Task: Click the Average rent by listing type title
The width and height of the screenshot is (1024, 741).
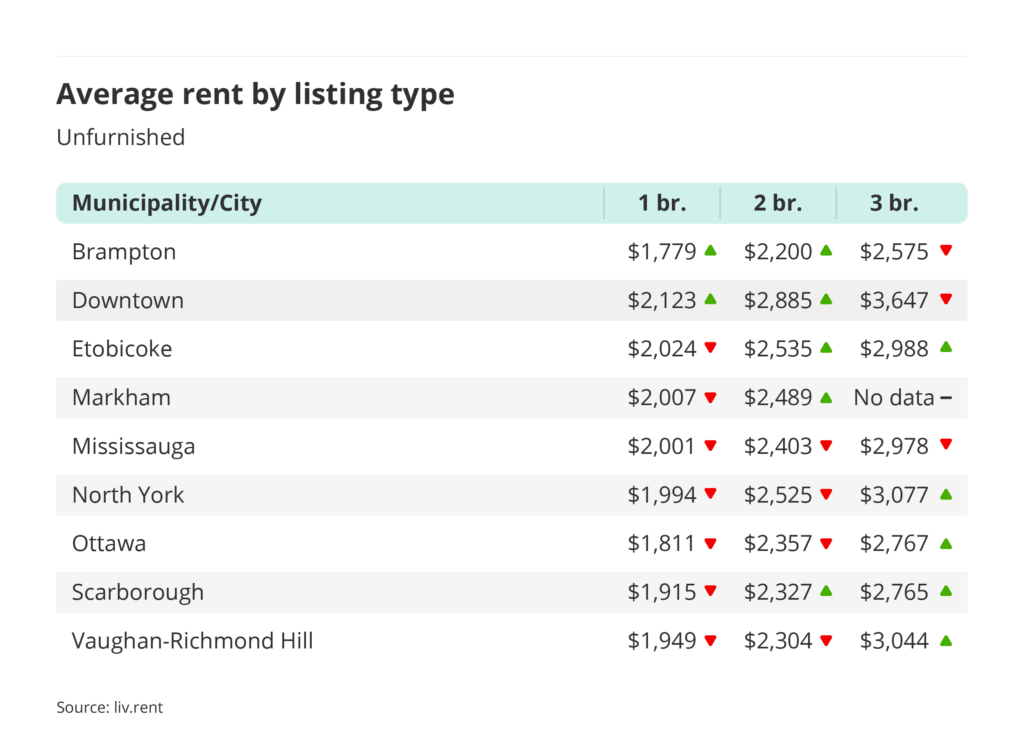Action: tap(255, 94)
